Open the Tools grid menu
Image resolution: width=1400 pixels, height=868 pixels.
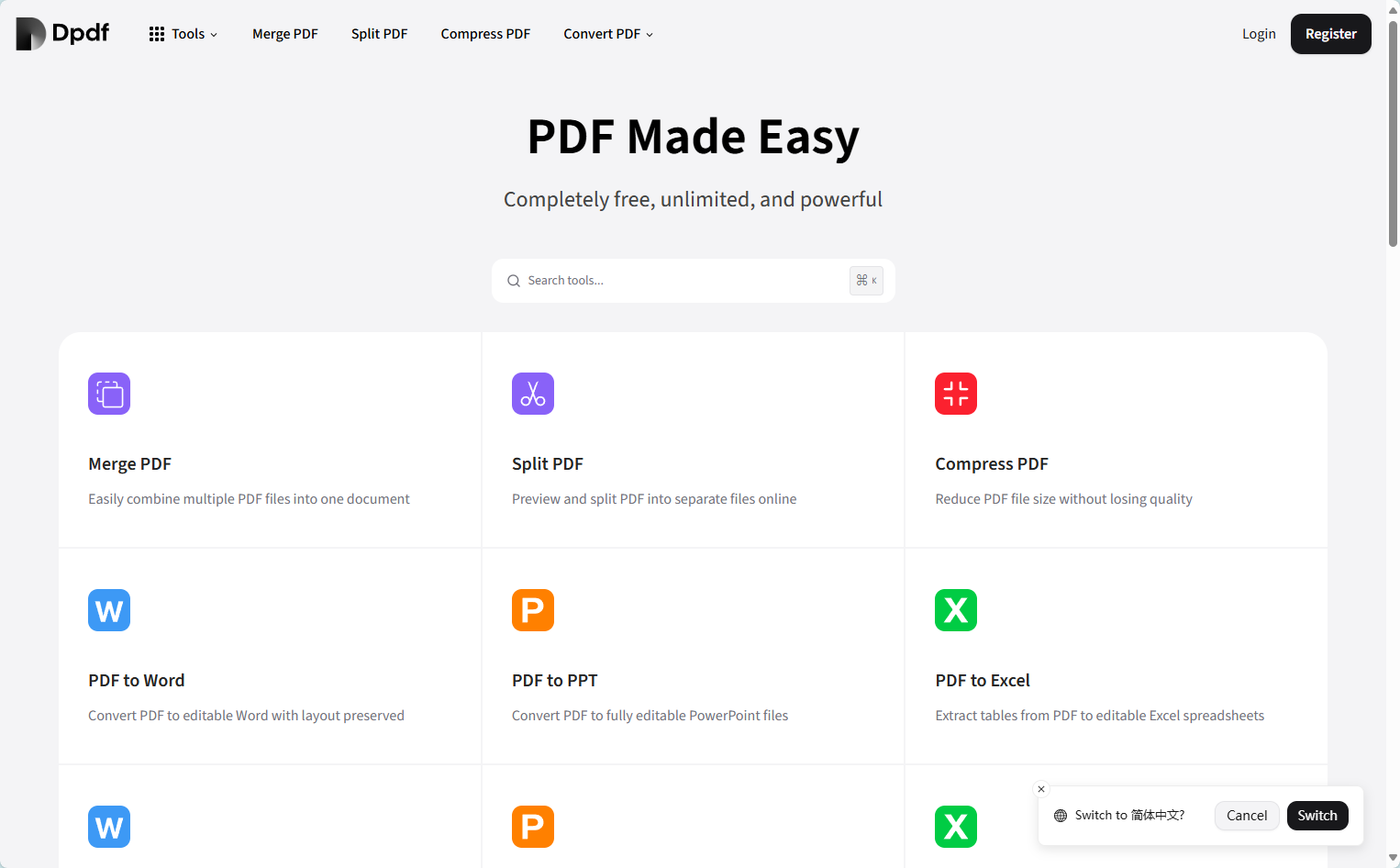pos(183,34)
